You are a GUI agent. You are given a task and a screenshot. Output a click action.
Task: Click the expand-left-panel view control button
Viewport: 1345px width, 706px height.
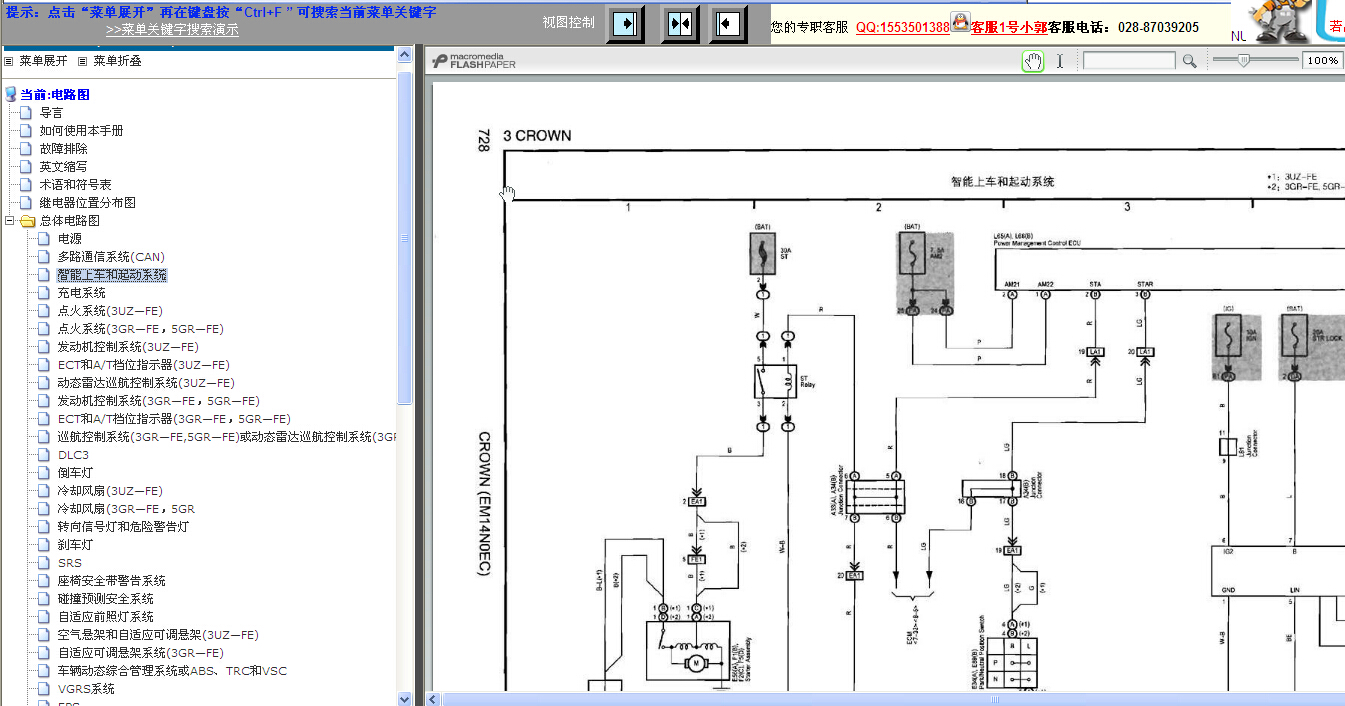click(626, 23)
